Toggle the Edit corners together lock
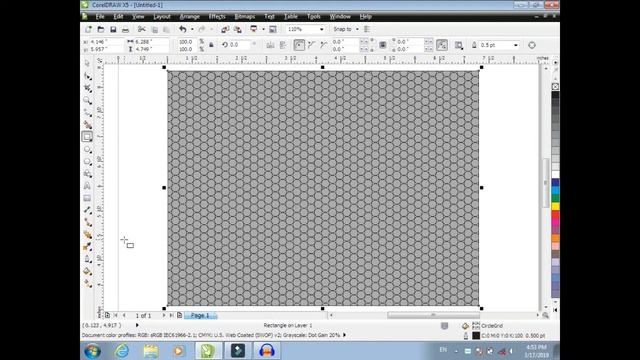Image resolution: width=640 pixels, height=360 pixels. click(382, 45)
